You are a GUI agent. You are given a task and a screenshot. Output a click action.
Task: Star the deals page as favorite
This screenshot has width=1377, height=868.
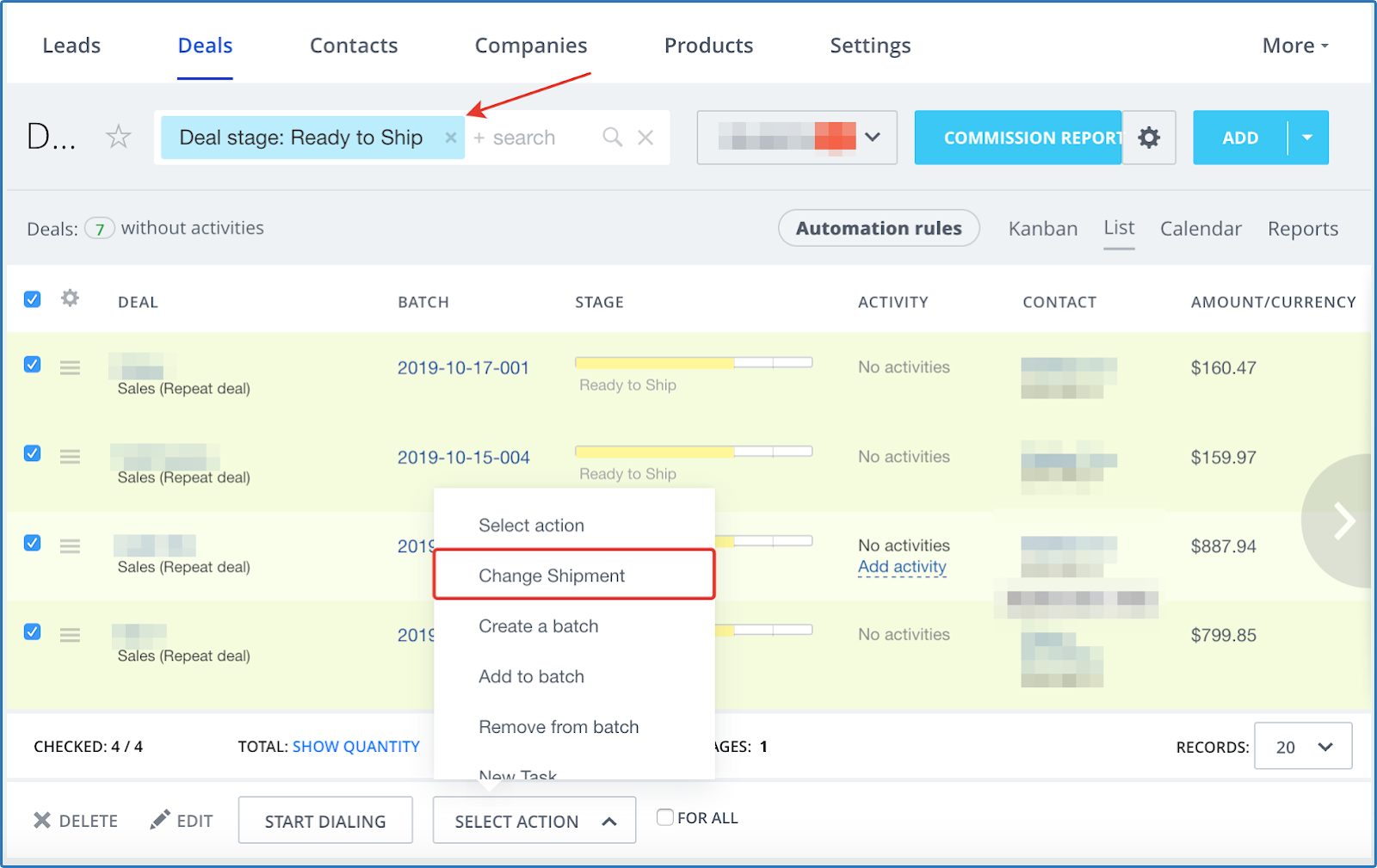118,137
